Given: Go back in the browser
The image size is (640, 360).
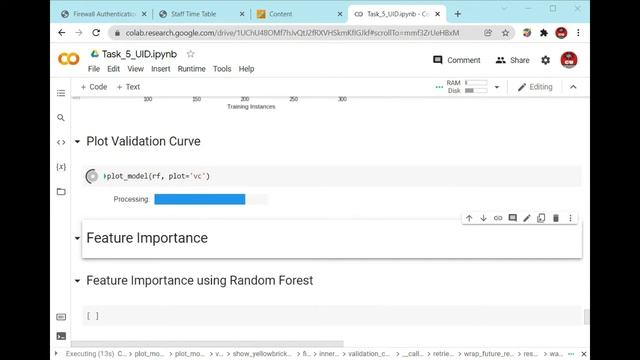Looking at the screenshot, I should 62,33.
